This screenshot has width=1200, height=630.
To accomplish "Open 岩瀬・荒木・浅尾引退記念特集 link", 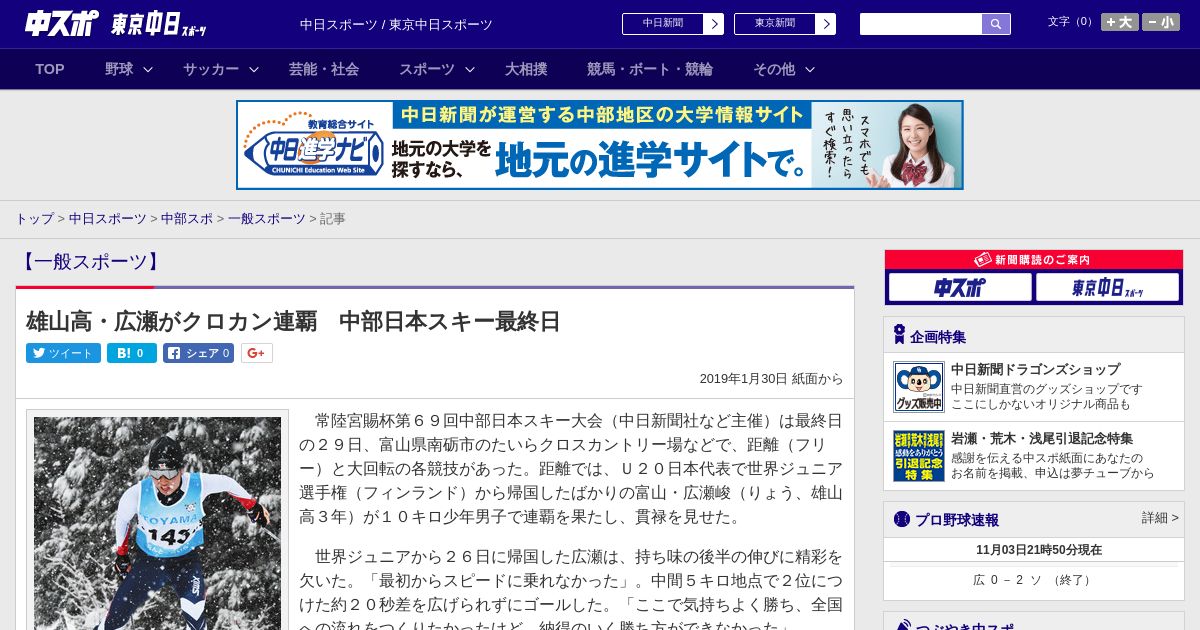I will [1042, 438].
